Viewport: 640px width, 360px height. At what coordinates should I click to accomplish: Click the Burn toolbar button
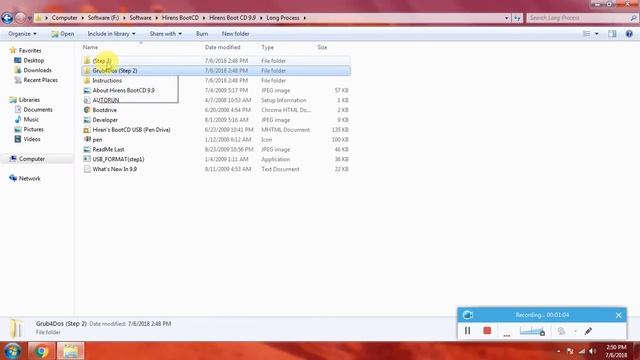(x=202, y=34)
